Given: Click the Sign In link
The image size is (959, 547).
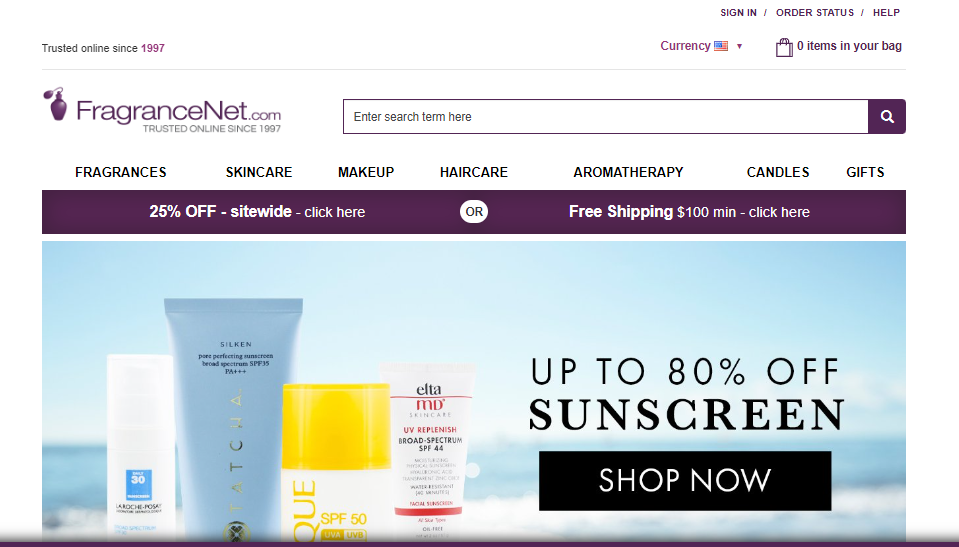Looking at the screenshot, I should point(738,13).
